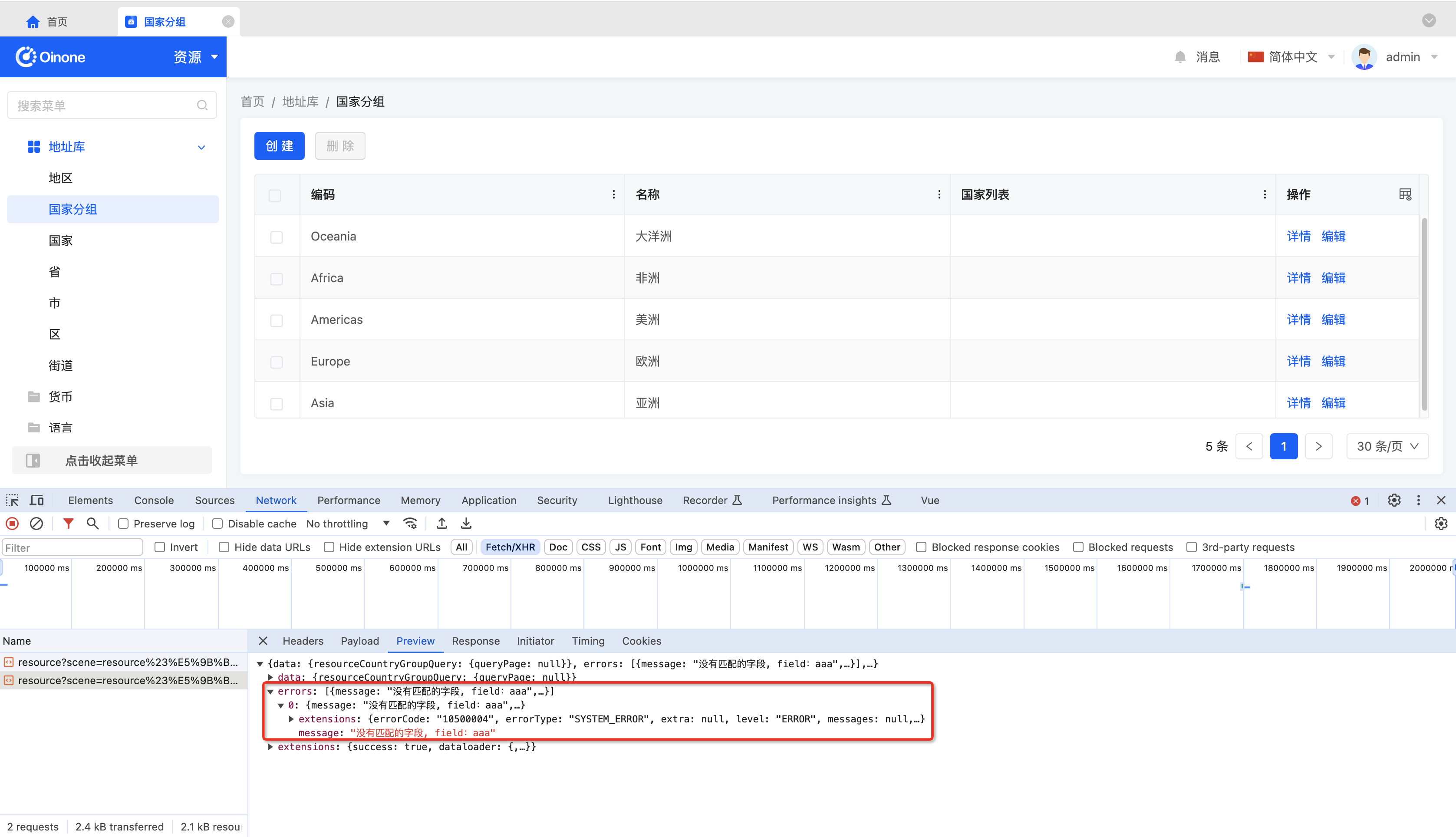The height and width of the screenshot is (837, 1456).
Task: Click the clear network log icon
Action: point(36,524)
